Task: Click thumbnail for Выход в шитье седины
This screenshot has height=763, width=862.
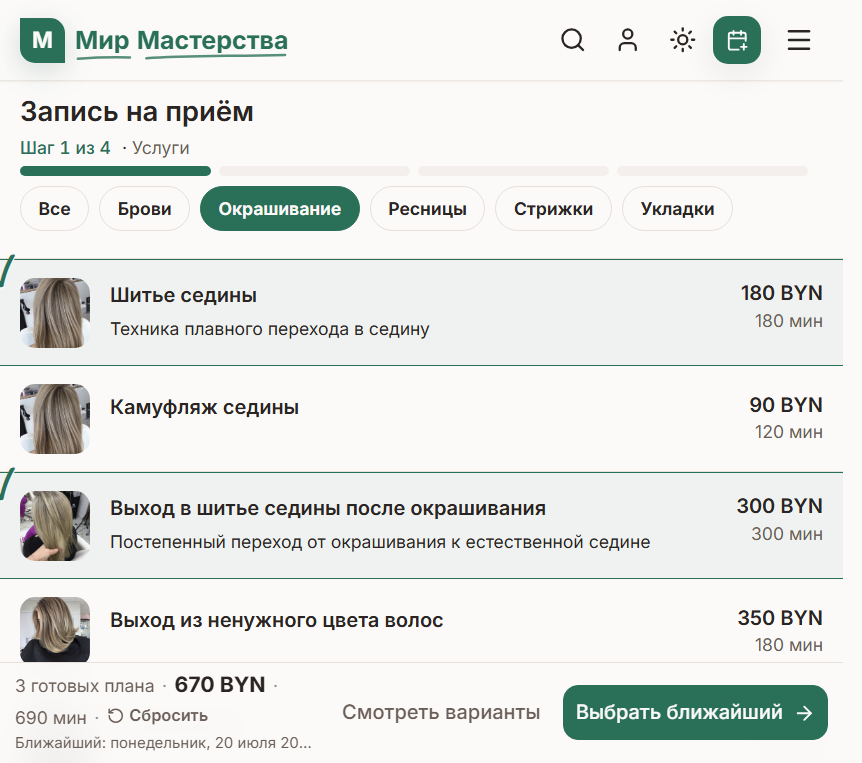Action: 55,526
